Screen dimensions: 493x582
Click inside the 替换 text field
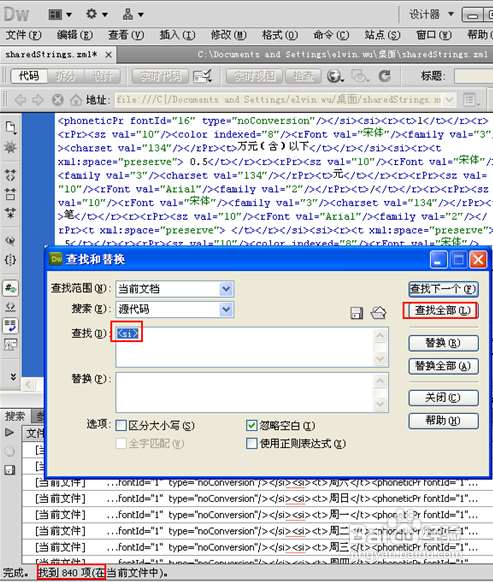coord(252,392)
